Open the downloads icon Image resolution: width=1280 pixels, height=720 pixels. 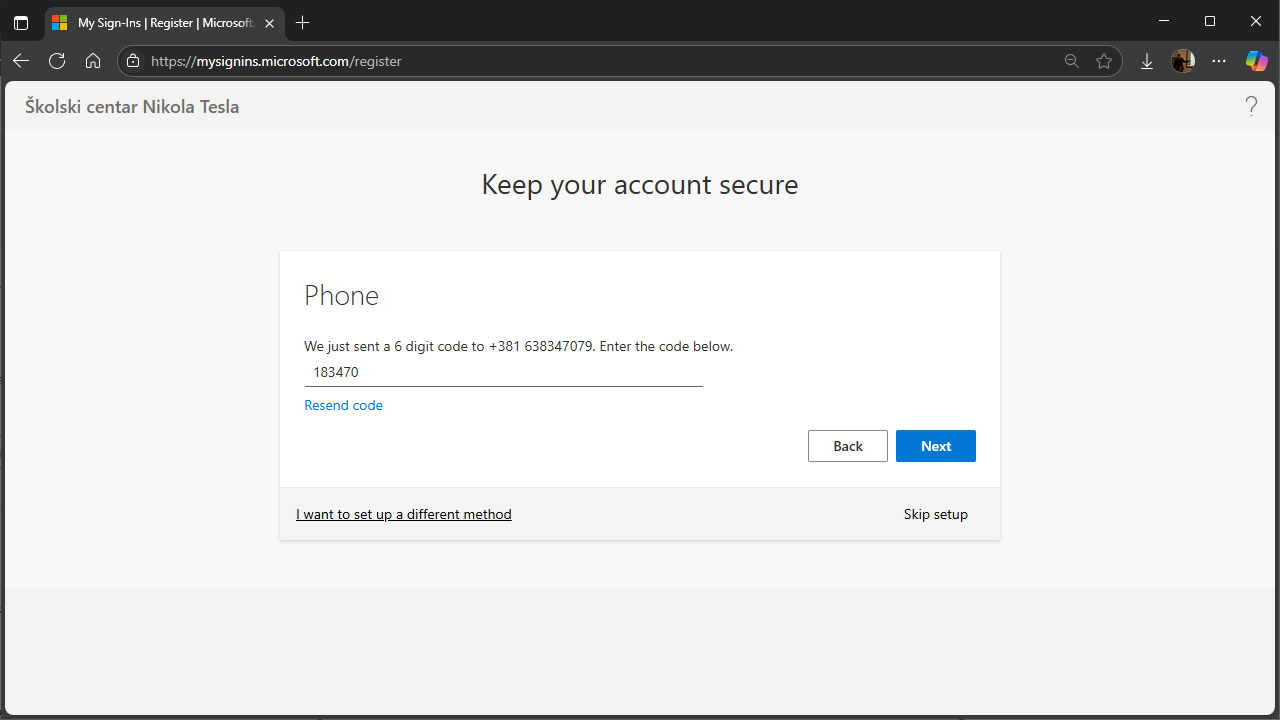click(x=1147, y=61)
